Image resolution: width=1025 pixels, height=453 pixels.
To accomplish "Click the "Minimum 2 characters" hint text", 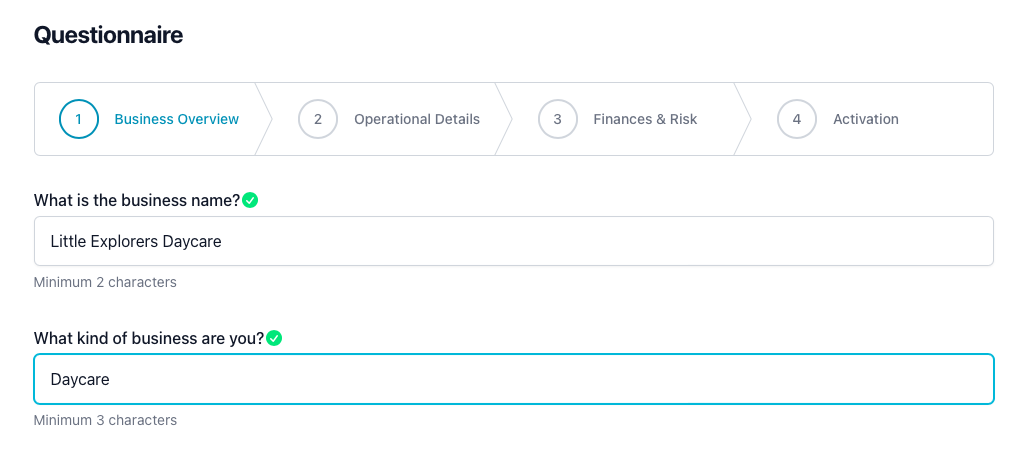I will point(105,282).
